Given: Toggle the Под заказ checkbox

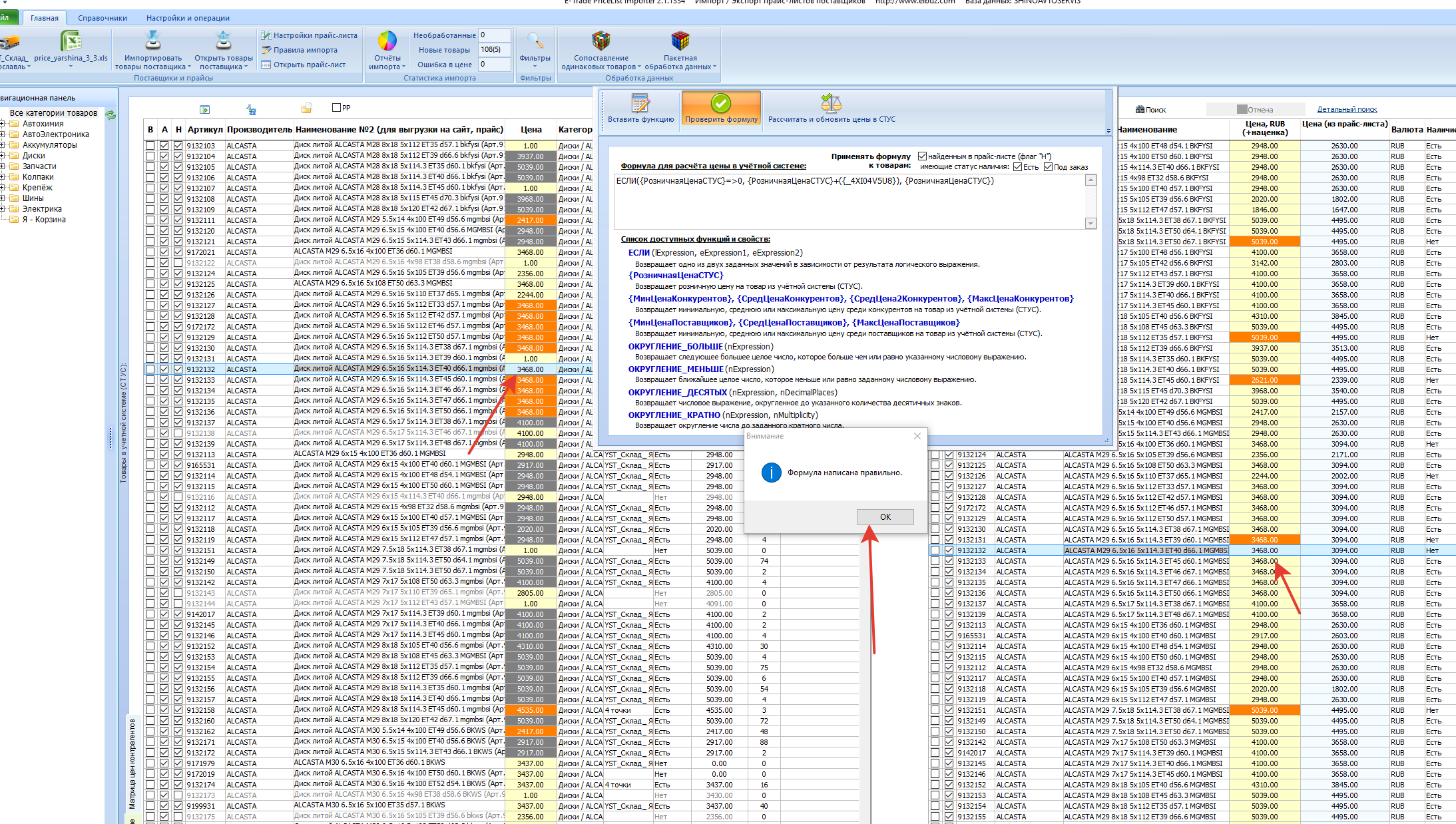Looking at the screenshot, I should pyautogui.click(x=1048, y=167).
